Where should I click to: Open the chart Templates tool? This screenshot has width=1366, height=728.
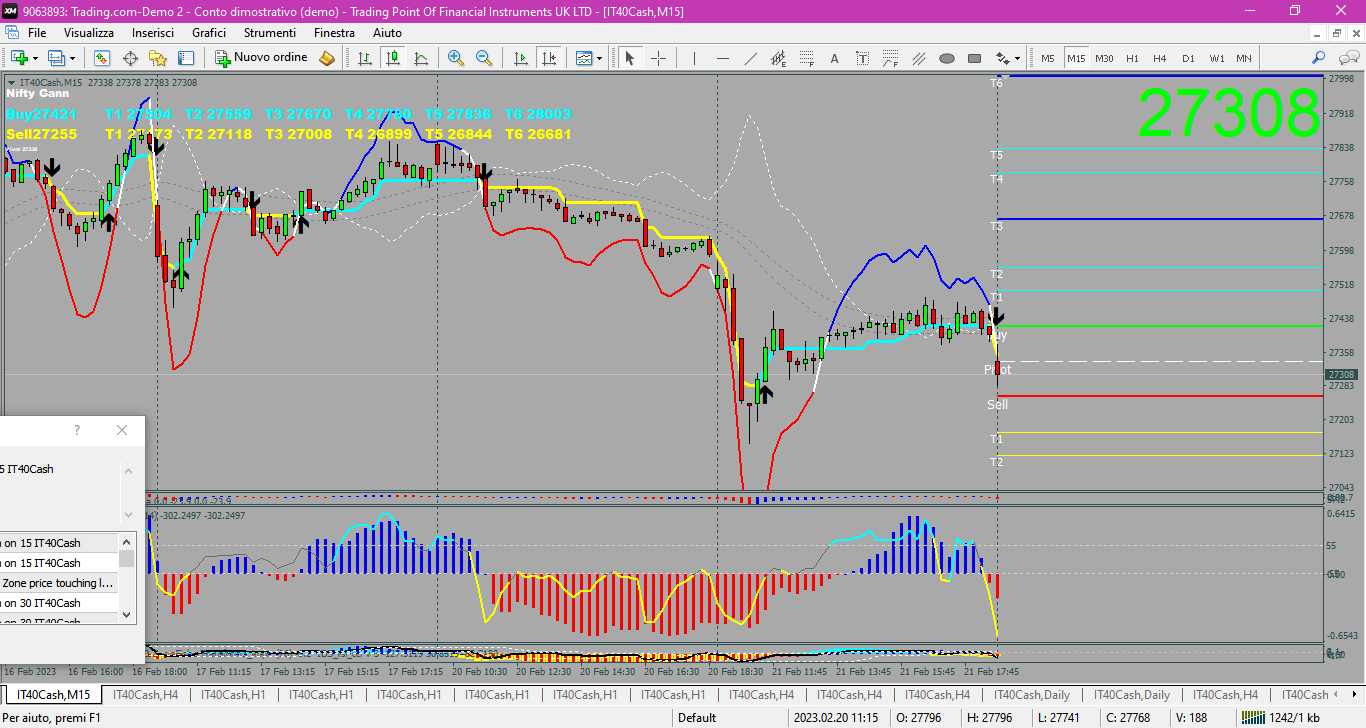point(584,58)
